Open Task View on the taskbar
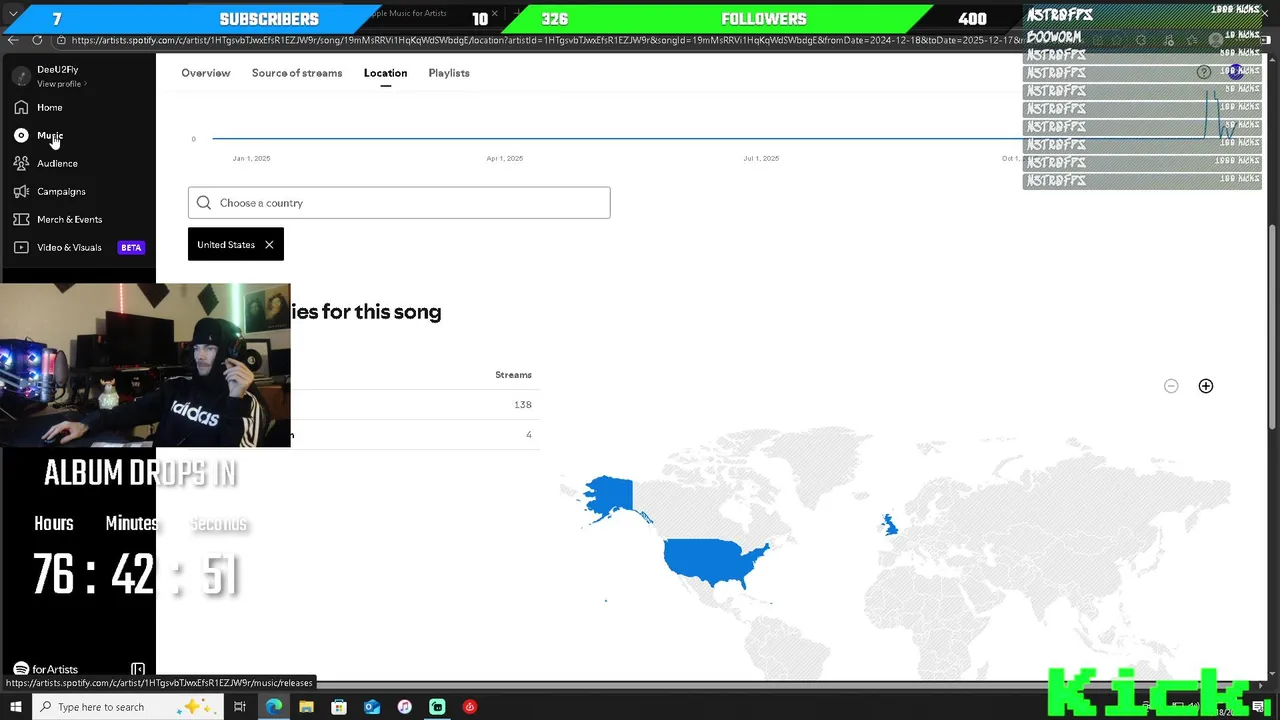 click(240, 707)
